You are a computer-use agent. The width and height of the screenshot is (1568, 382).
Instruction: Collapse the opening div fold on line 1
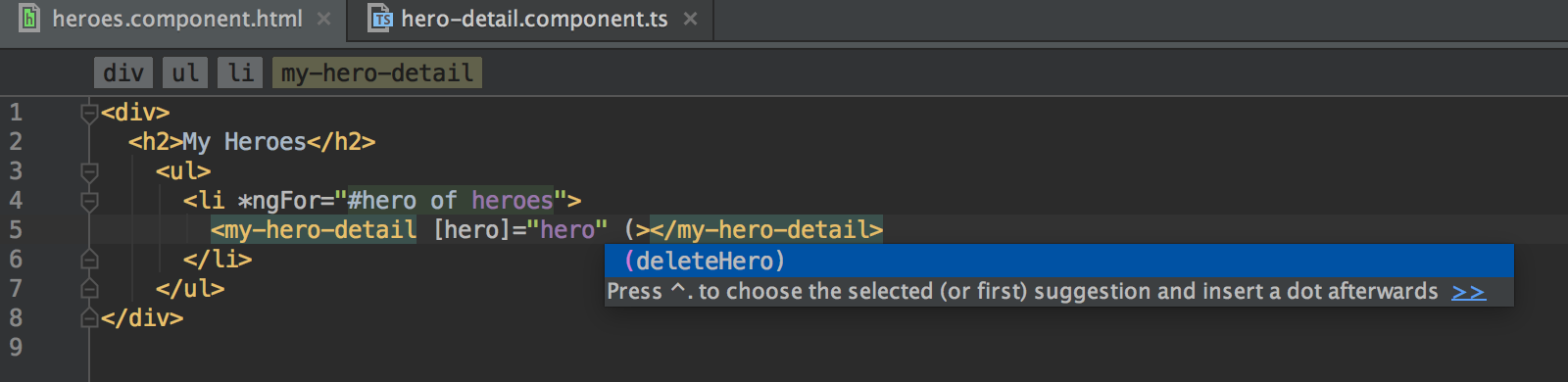tap(89, 113)
